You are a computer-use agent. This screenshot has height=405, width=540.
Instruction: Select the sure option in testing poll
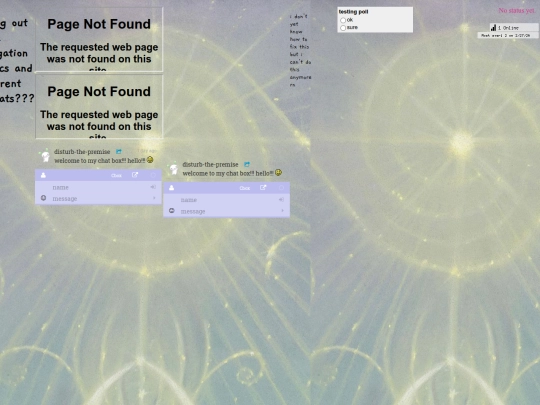343,28
